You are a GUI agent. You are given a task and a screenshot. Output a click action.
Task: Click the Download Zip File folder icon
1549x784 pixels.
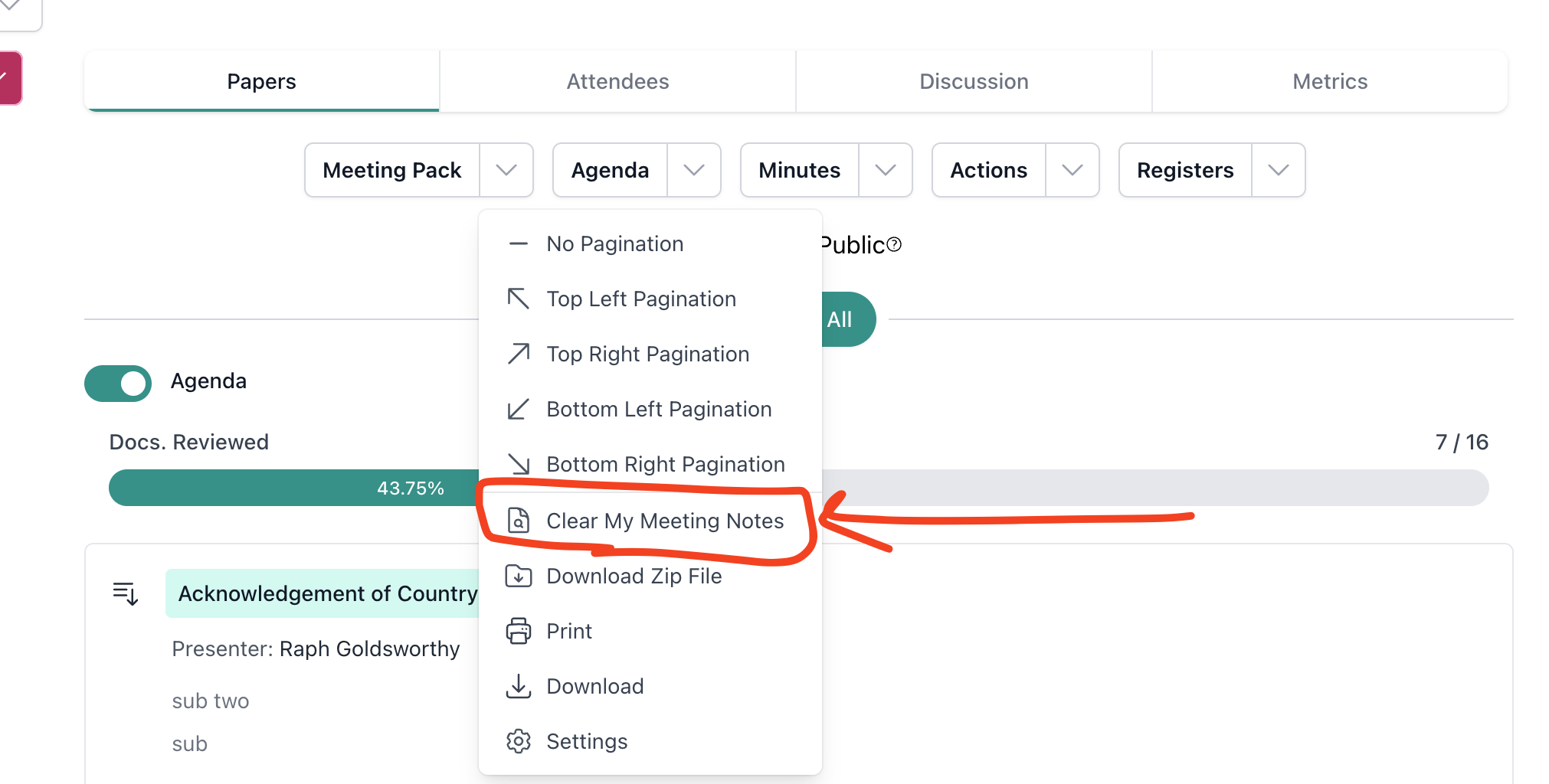click(x=519, y=576)
